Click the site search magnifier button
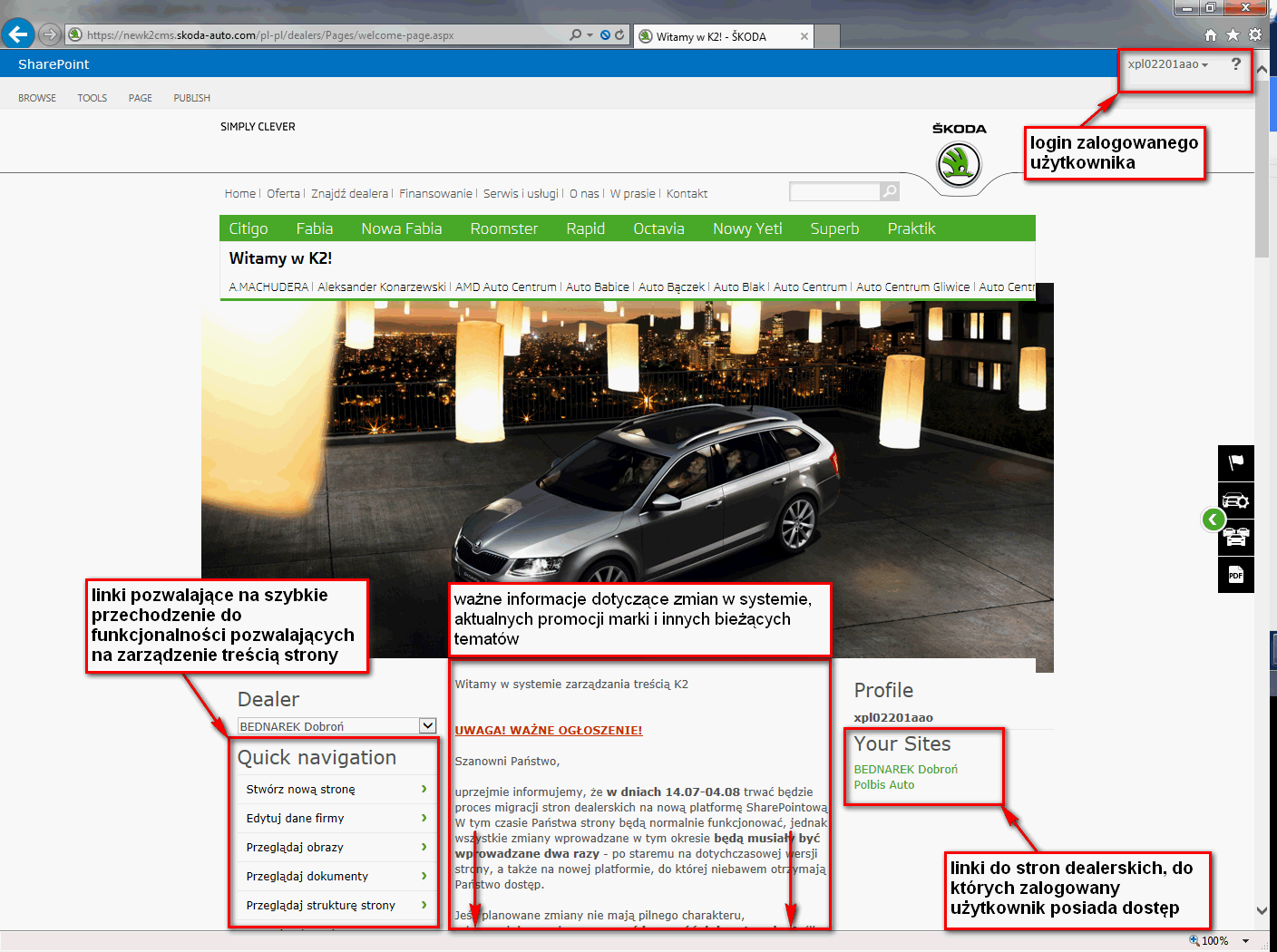The width and height of the screenshot is (1277, 952). tap(890, 191)
